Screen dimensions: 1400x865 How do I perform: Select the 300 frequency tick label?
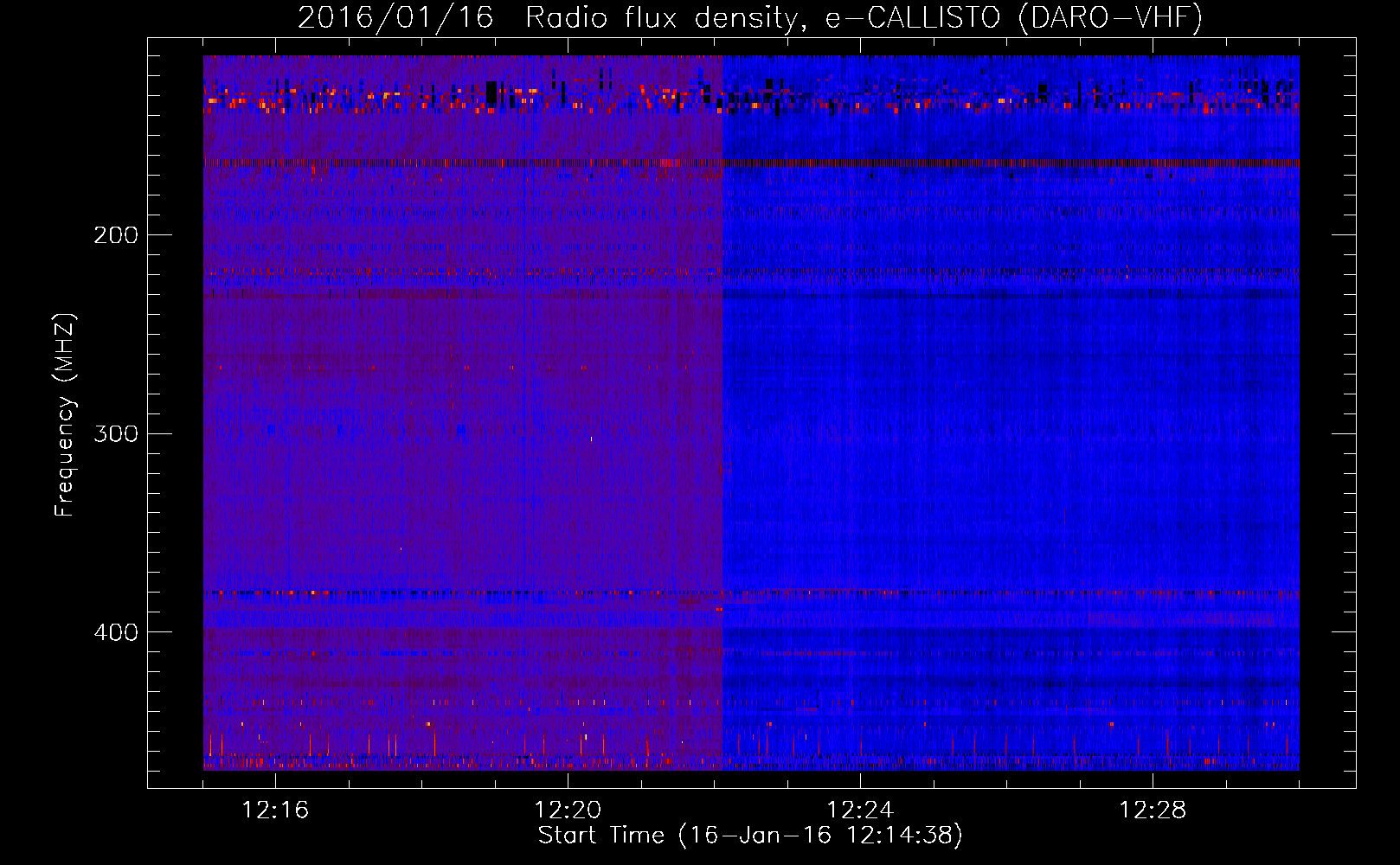tap(116, 433)
